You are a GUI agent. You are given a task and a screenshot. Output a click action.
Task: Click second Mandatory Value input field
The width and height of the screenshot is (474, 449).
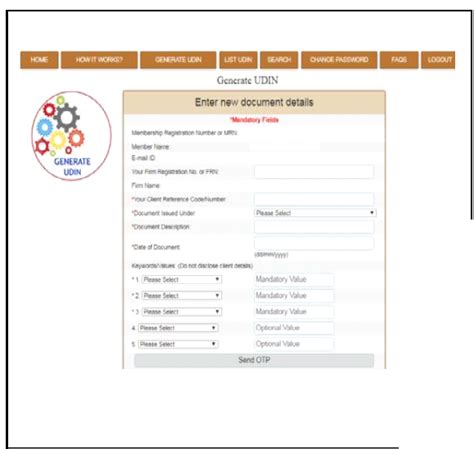pos(294,296)
